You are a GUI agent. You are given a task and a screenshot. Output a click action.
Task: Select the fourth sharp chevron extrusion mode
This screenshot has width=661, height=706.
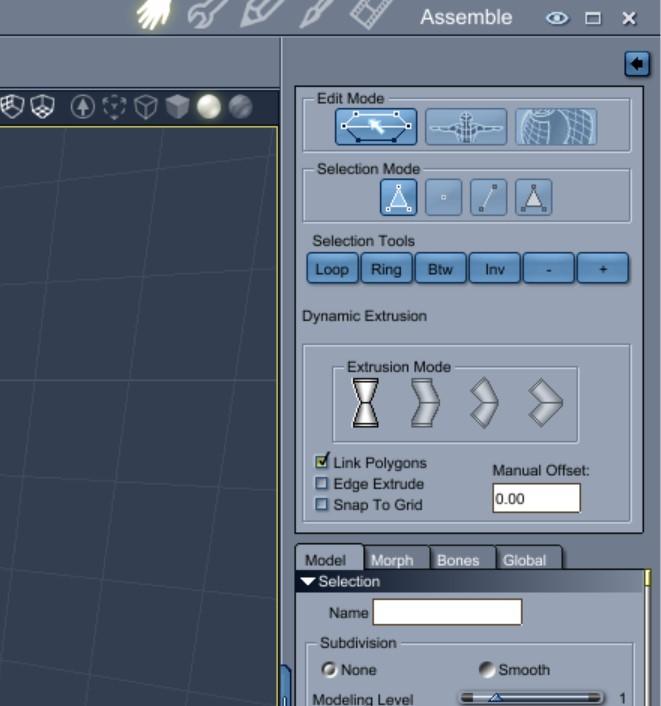click(x=545, y=403)
